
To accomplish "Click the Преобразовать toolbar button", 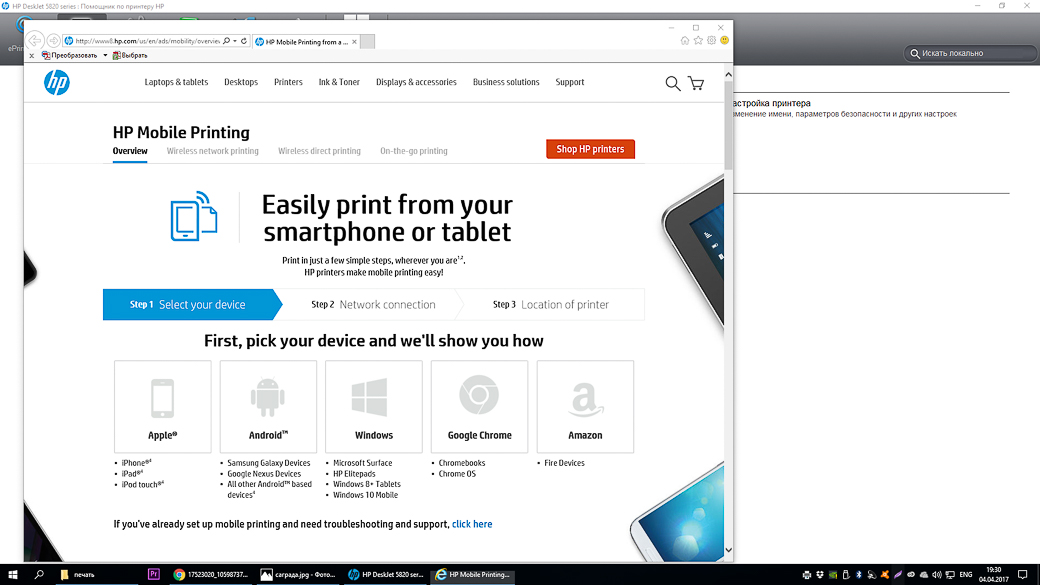I will coord(70,56).
